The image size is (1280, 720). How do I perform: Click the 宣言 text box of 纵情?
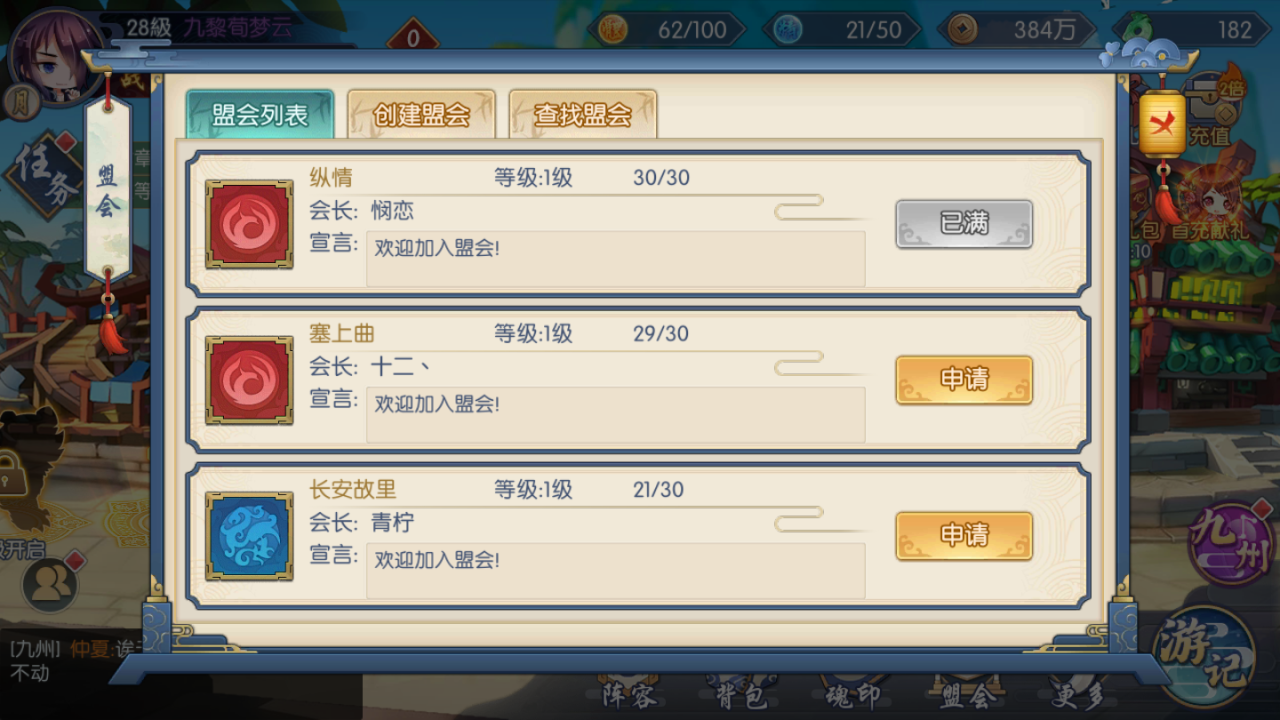point(615,259)
